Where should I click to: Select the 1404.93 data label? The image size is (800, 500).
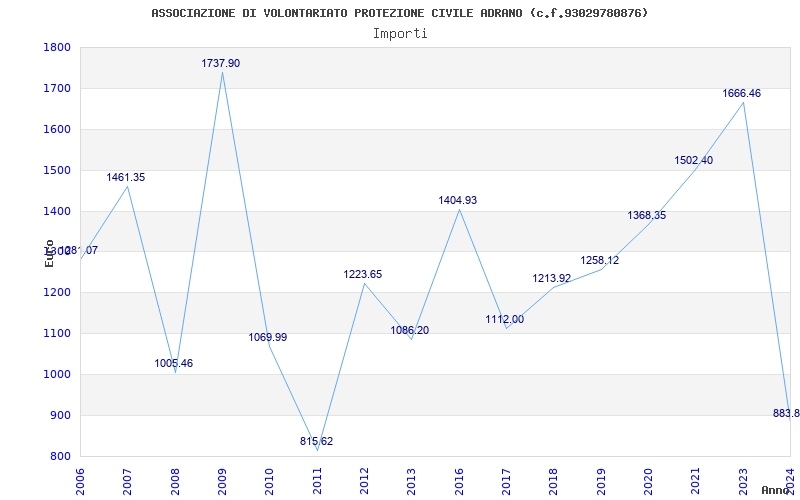pos(458,201)
